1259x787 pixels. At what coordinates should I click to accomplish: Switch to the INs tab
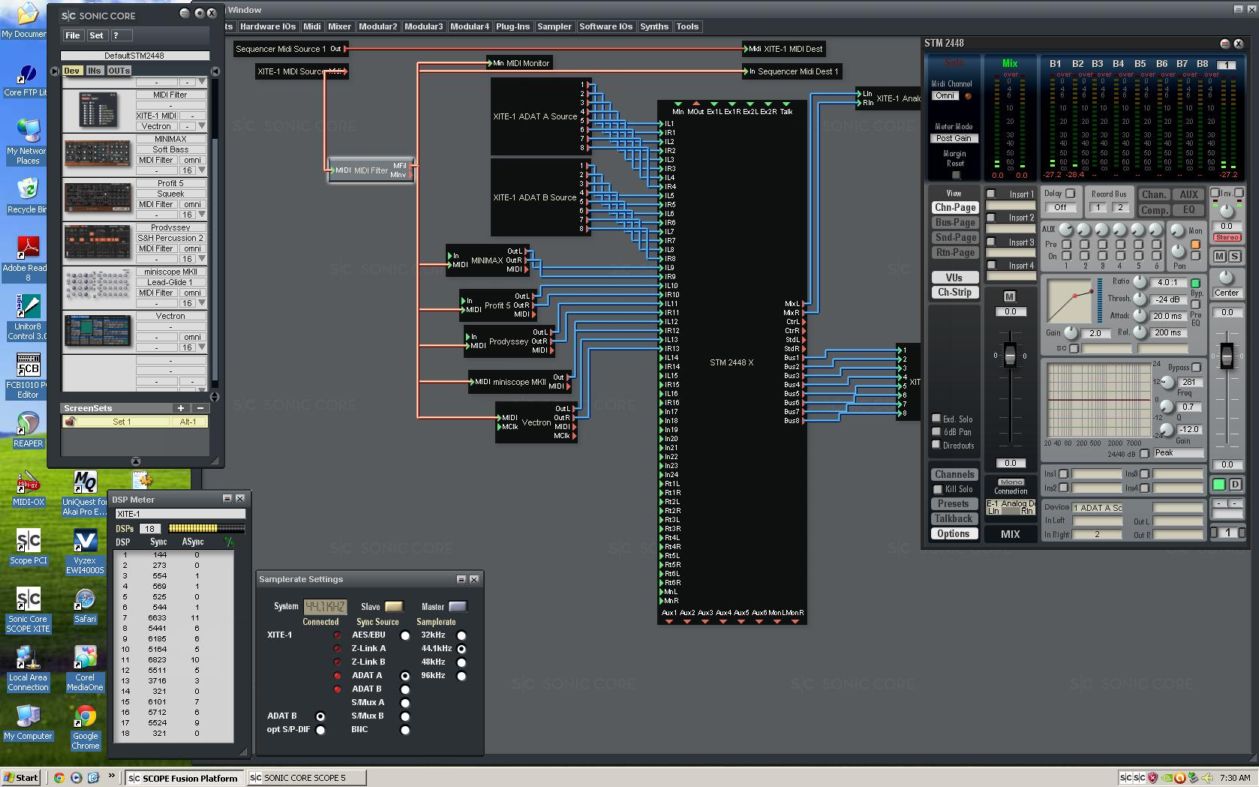pos(95,71)
